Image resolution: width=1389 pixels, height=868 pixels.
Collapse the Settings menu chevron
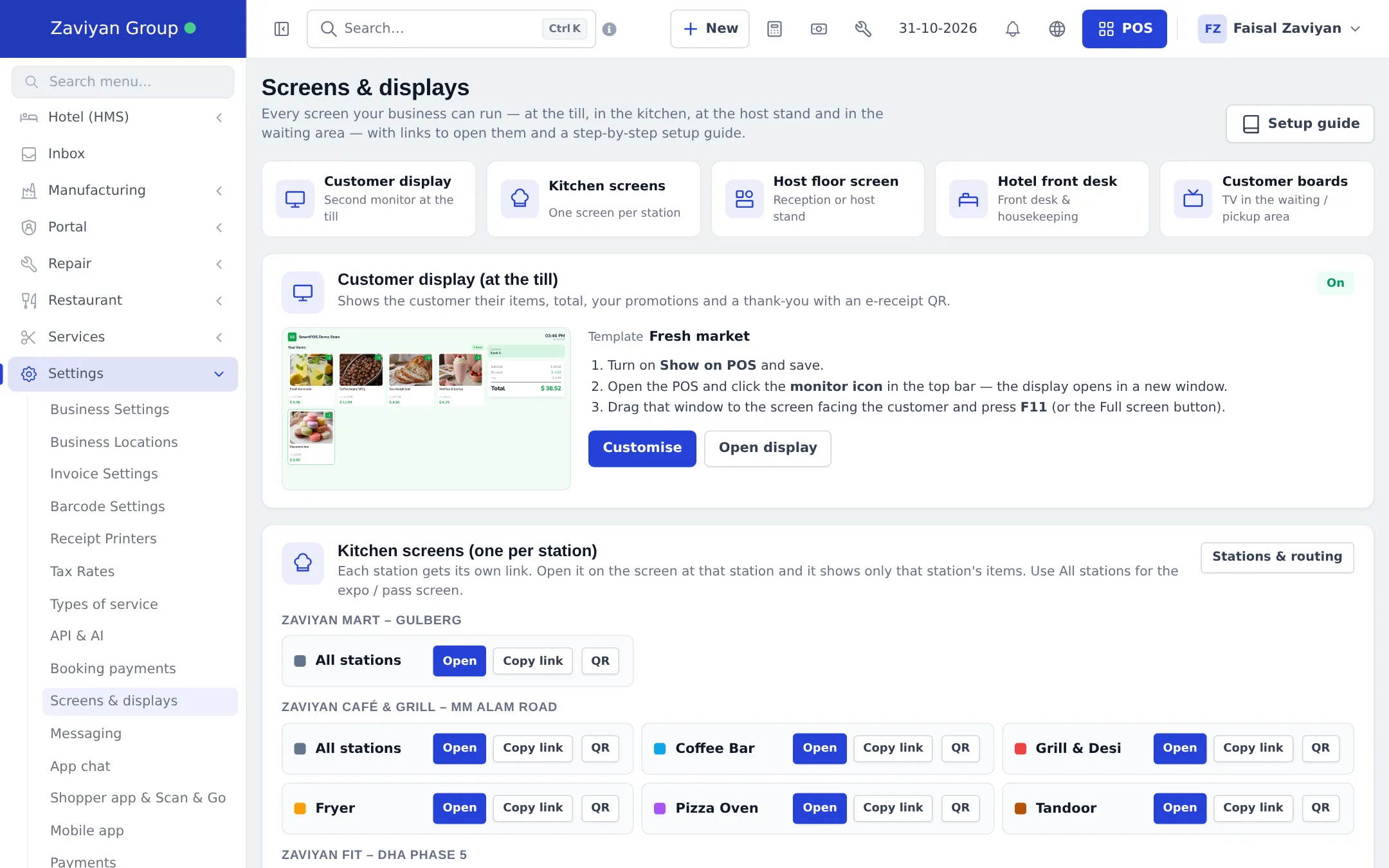click(x=219, y=374)
